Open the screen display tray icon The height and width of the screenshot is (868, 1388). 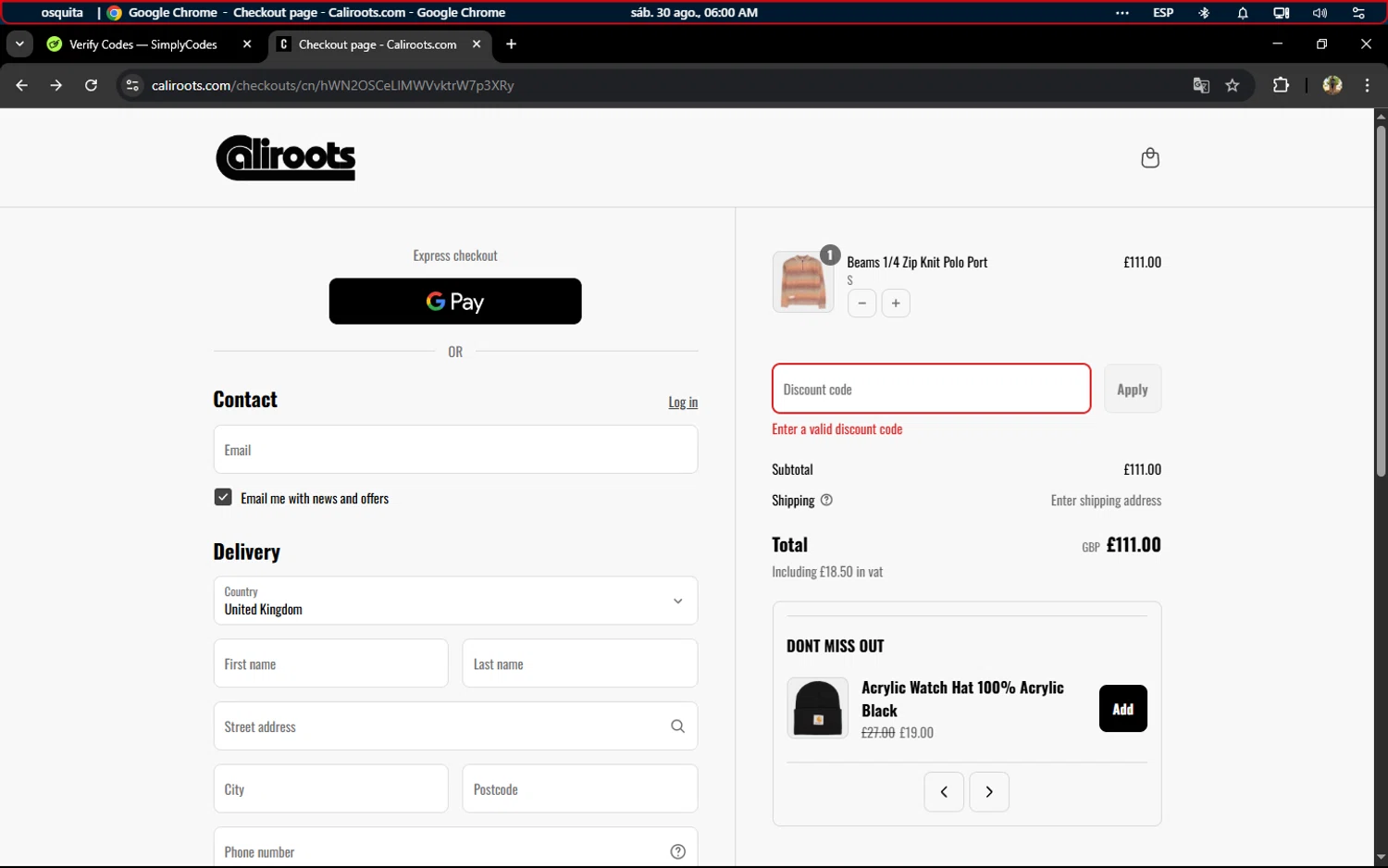1281,13
